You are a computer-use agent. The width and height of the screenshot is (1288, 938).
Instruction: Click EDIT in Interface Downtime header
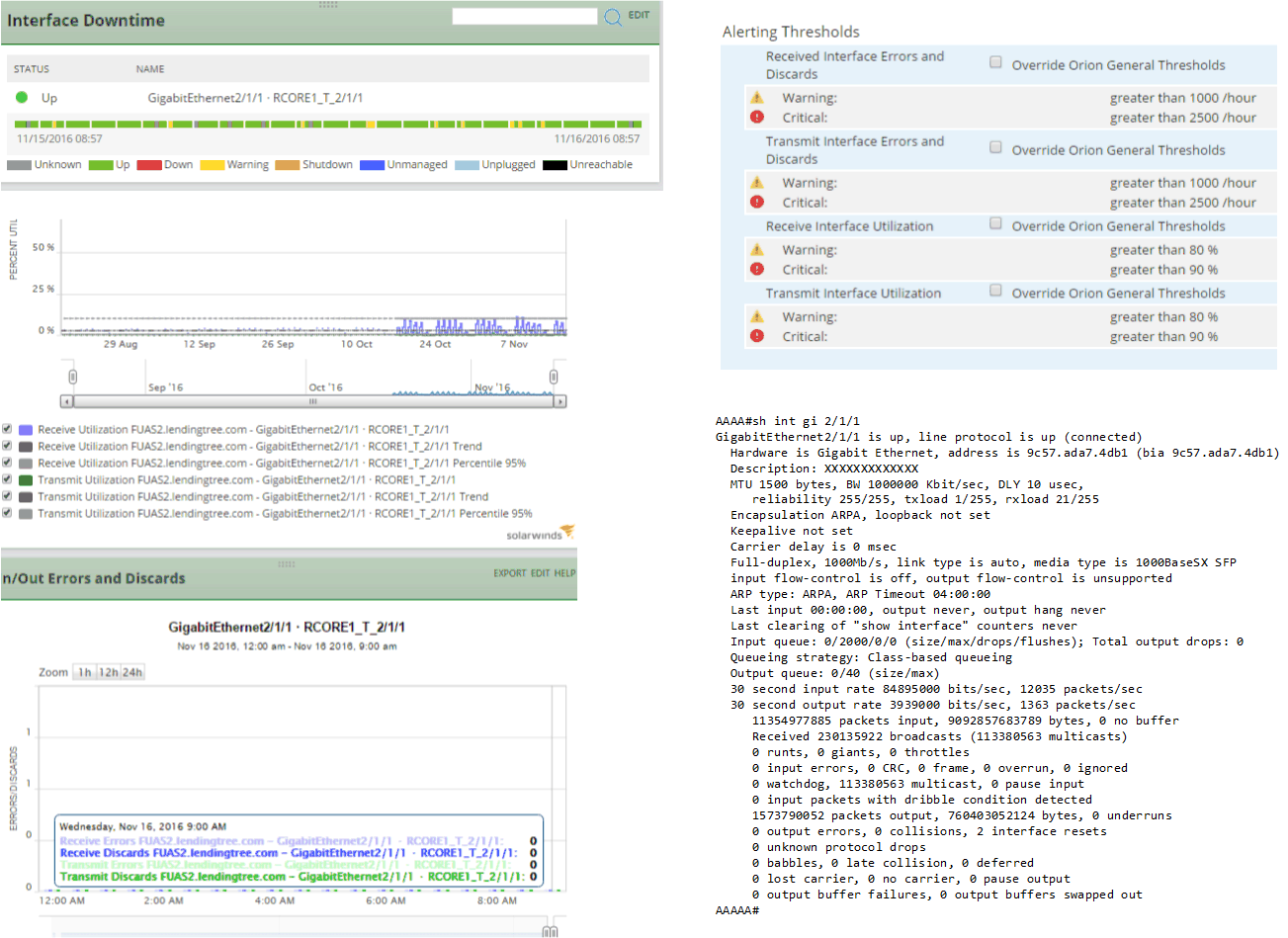tap(639, 15)
